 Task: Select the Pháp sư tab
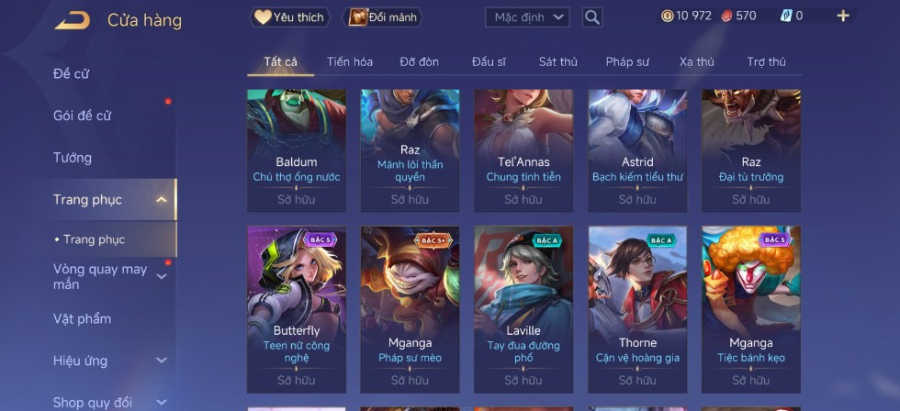pos(627,62)
